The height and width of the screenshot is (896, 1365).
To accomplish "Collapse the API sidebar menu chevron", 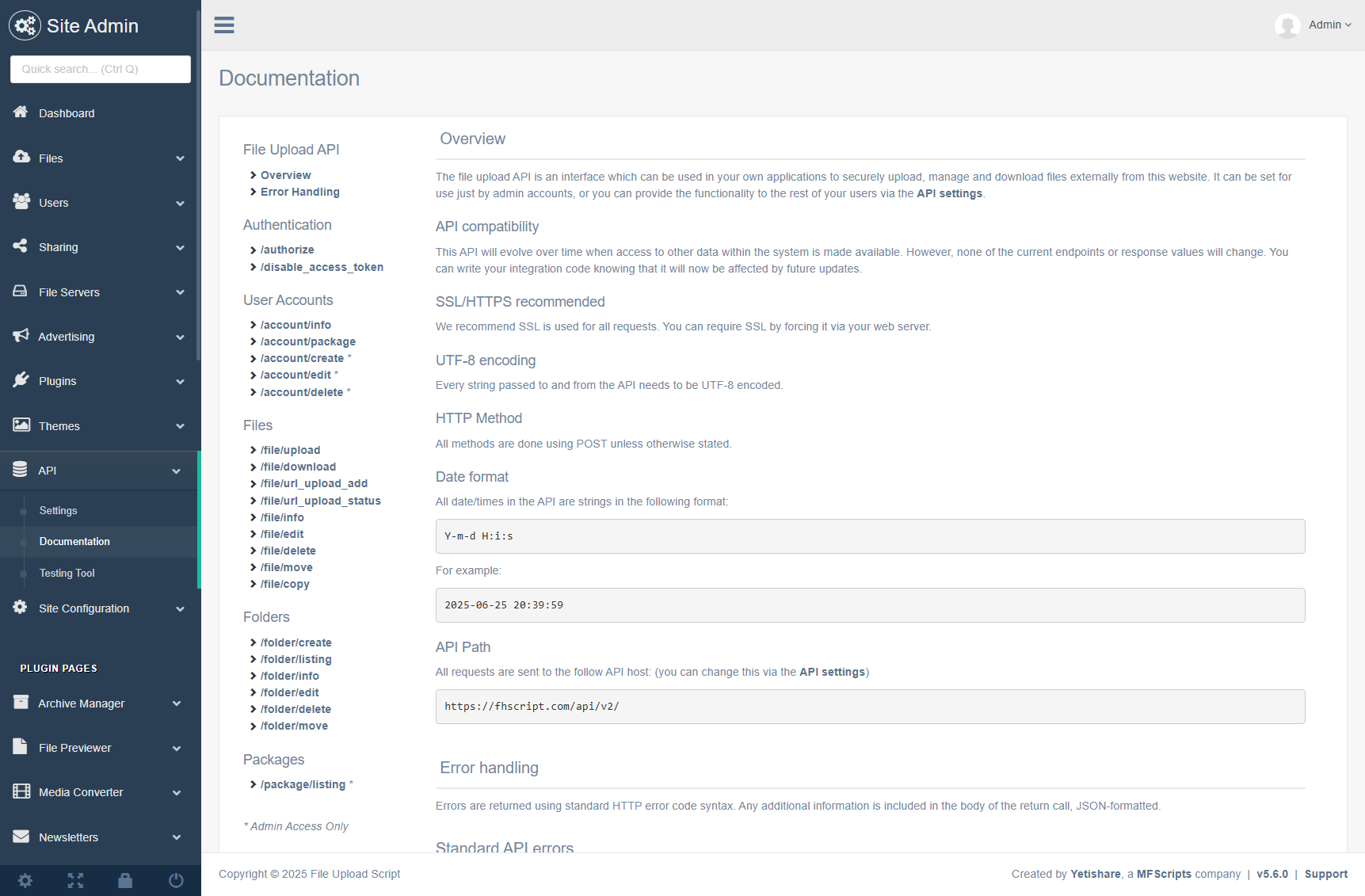I will pyautogui.click(x=176, y=471).
